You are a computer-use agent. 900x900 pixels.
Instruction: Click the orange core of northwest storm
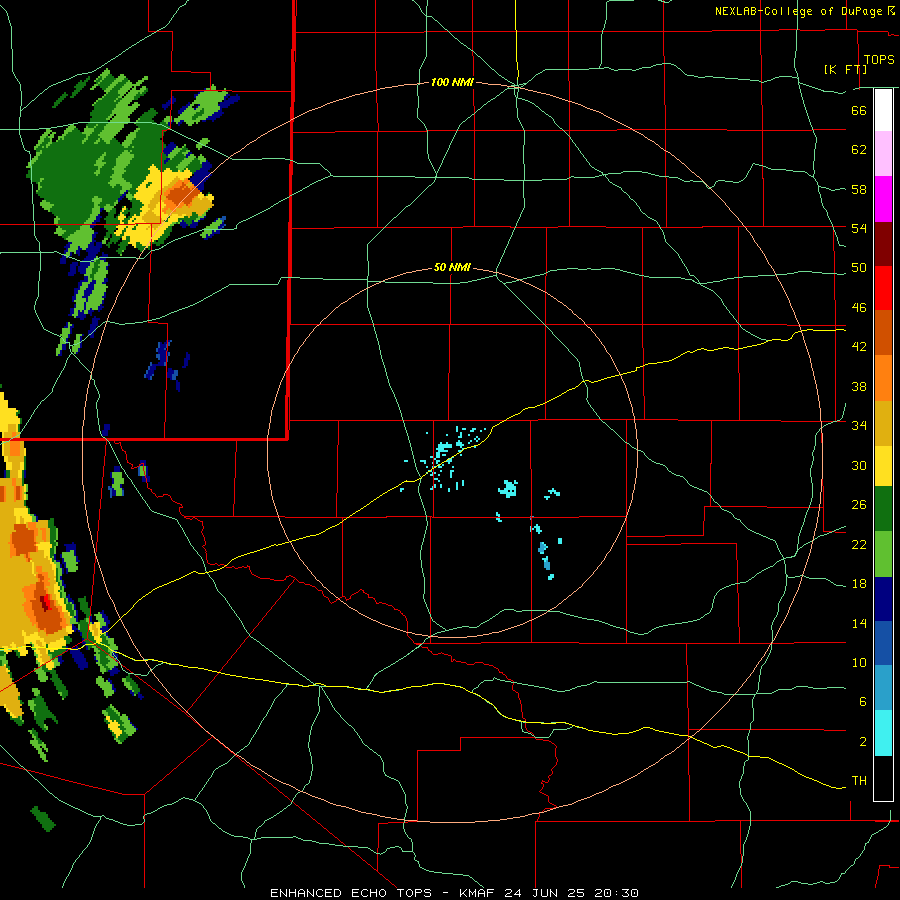[x=180, y=194]
